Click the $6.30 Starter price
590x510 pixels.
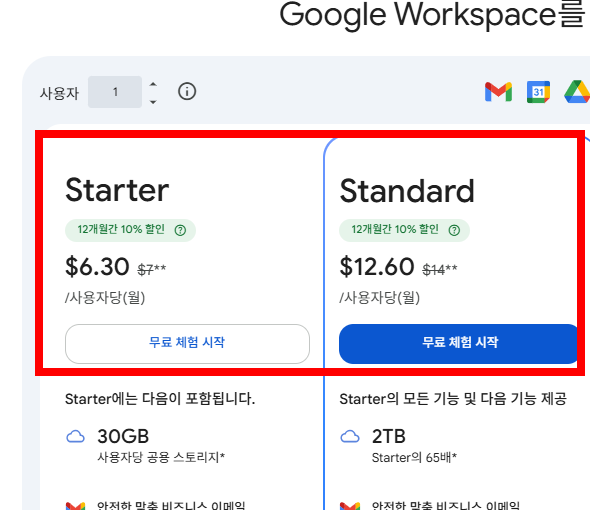click(97, 267)
